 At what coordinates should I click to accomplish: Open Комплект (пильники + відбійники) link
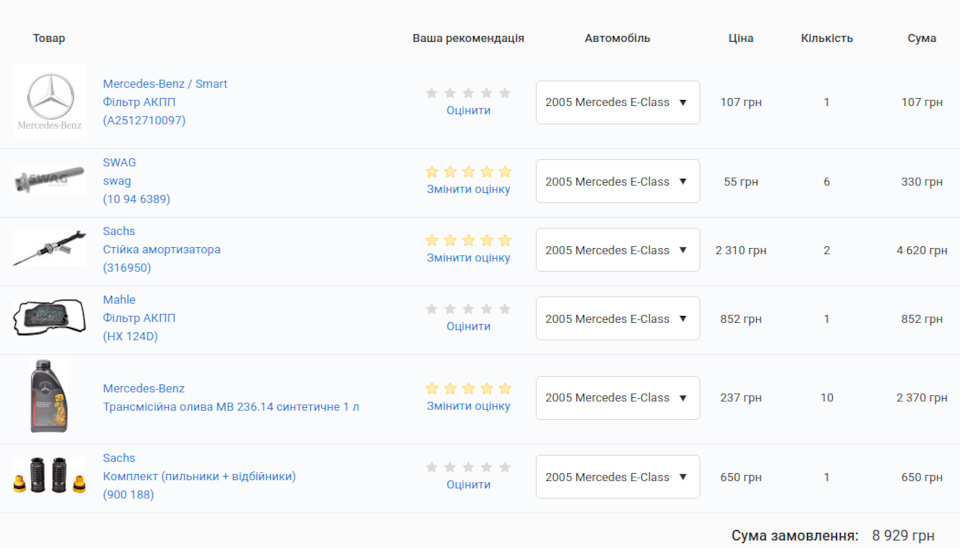click(x=199, y=476)
